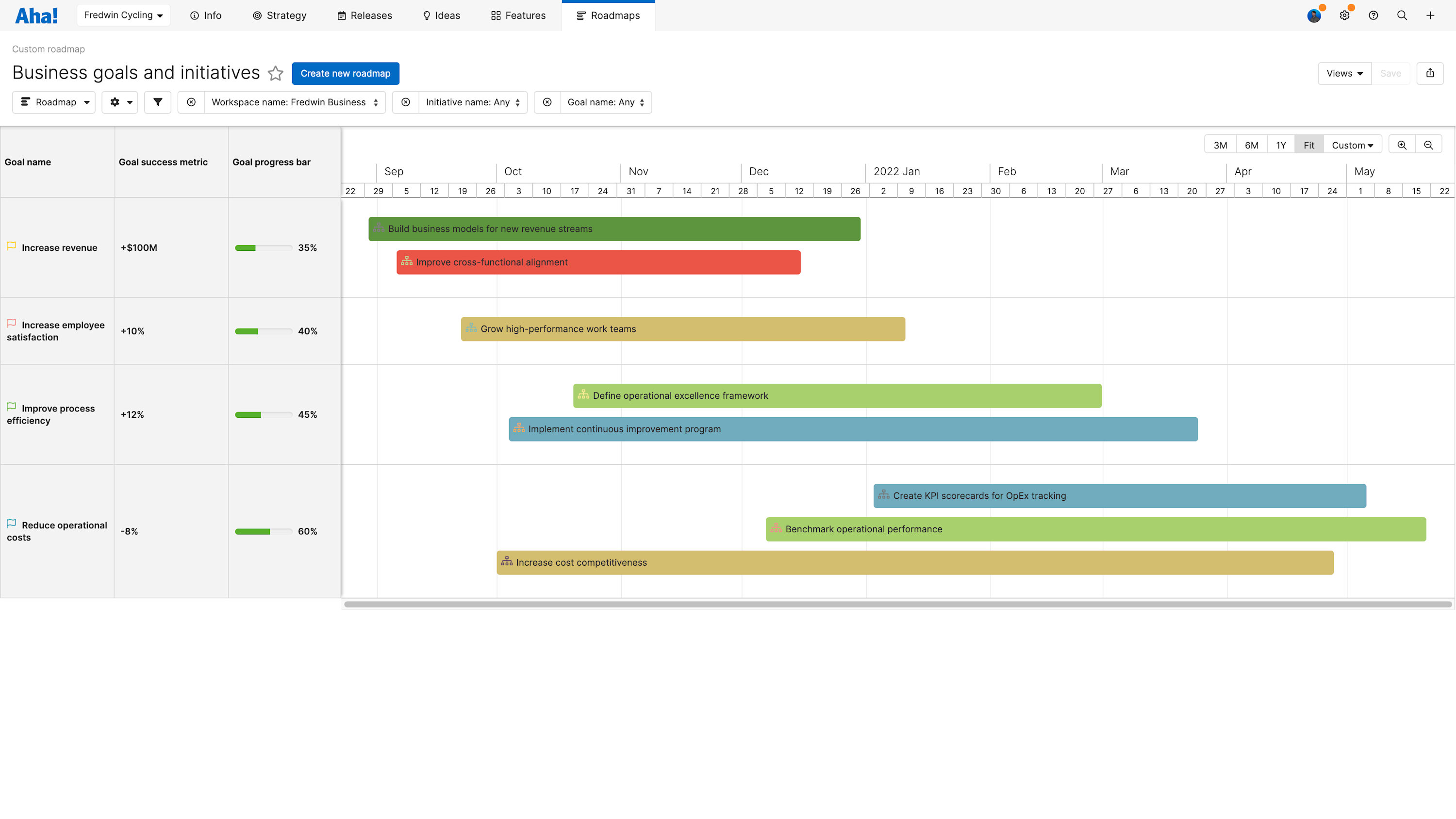Zoom in using the magnifier plus icon
This screenshot has height=819, width=1456.
pos(1401,145)
